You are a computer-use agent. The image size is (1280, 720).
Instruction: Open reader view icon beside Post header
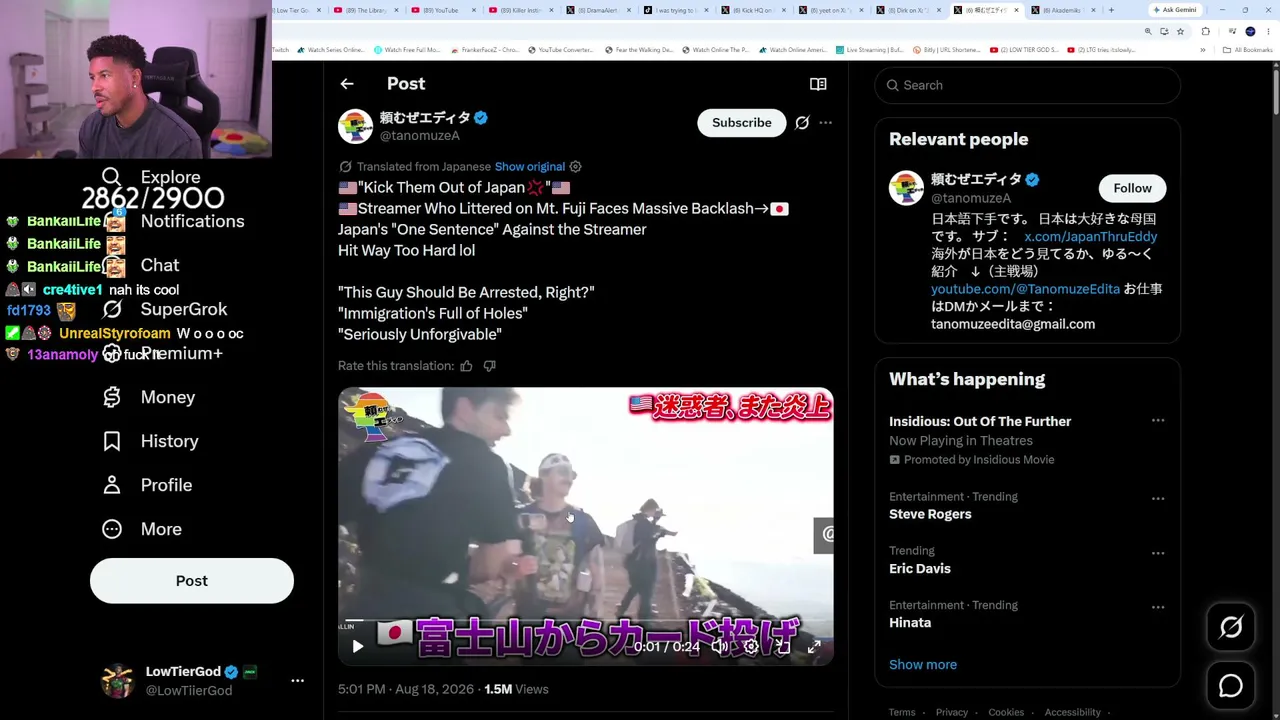[818, 84]
